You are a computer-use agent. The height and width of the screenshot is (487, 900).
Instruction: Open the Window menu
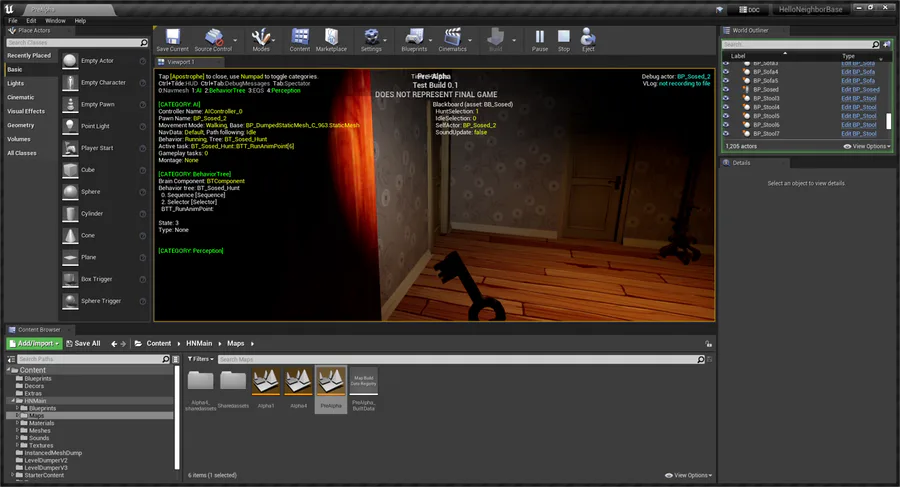(x=55, y=21)
